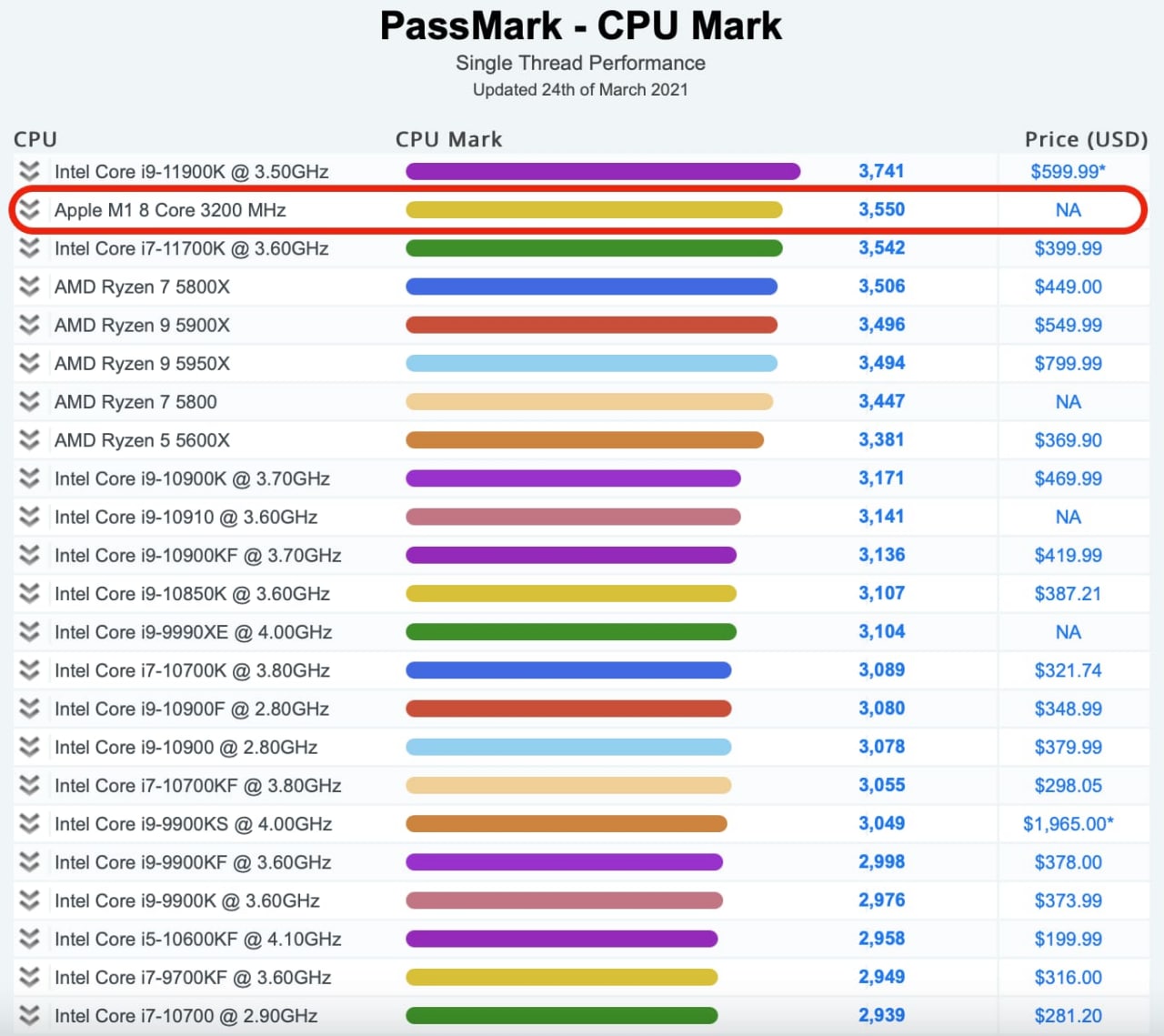Click the yellow score bar for Apple M1
This screenshot has width=1164, height=1036.
click(x=594, y=209)
